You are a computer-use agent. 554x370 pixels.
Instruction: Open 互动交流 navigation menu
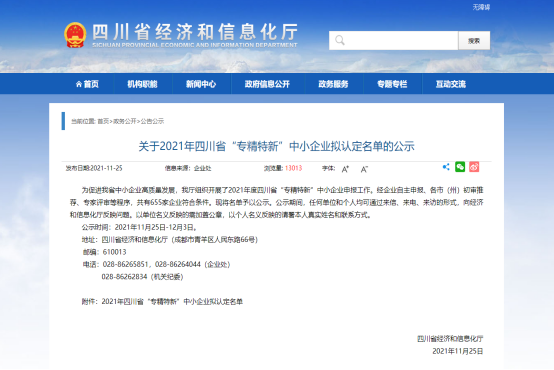click(451, 84)
